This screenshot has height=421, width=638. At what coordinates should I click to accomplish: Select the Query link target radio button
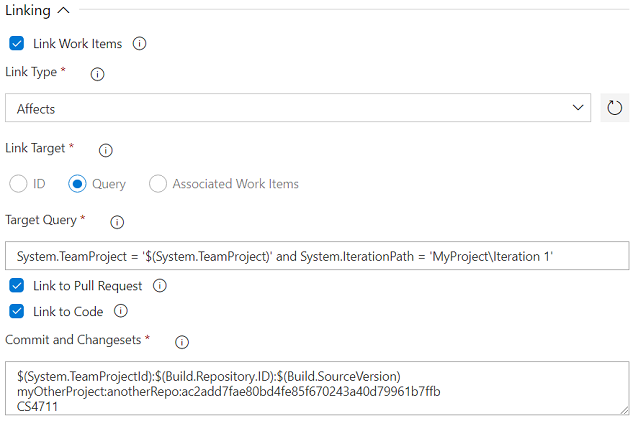coord(77,184)
